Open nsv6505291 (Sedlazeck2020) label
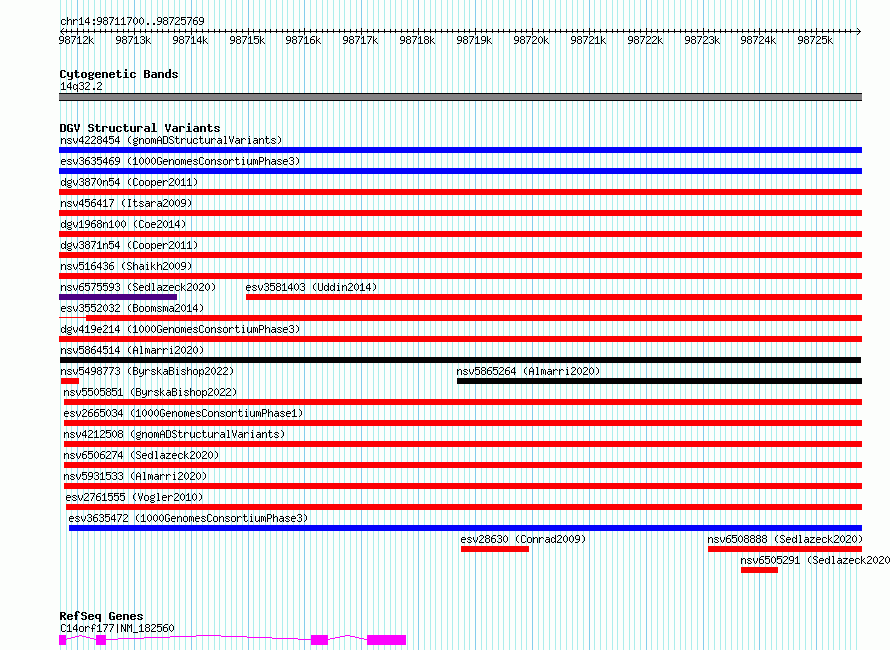The width and height of the screenshot is (890, 650). [815, 560]
